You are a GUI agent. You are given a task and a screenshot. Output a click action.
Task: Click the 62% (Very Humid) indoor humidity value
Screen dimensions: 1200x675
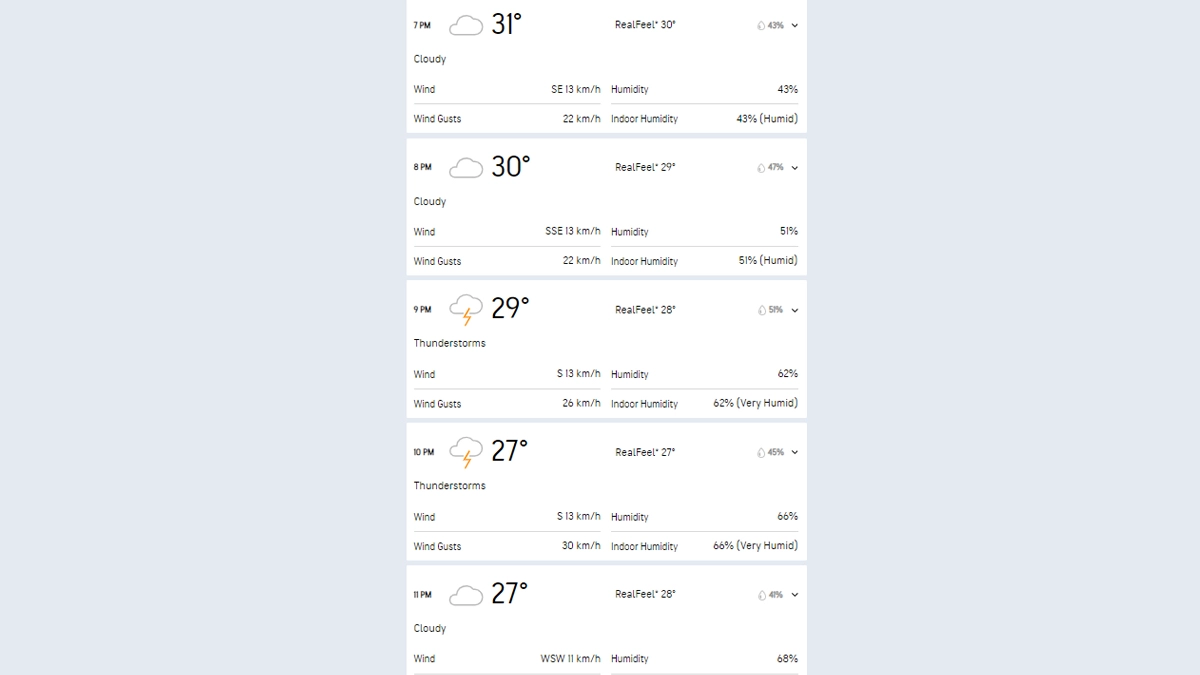[x=755, y=403]
